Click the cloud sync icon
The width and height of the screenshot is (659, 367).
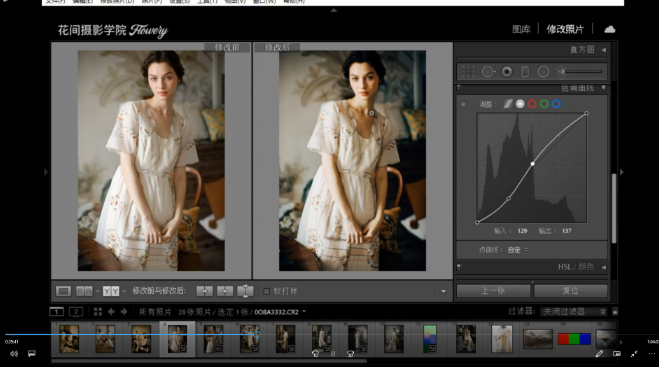point(609,29)
